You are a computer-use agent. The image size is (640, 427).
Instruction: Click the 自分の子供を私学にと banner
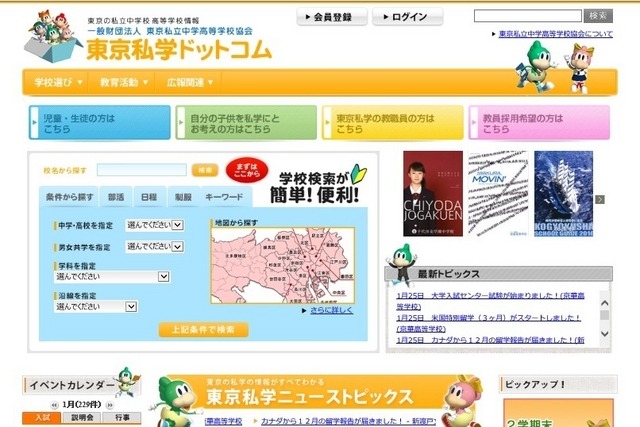pos(246,123)
